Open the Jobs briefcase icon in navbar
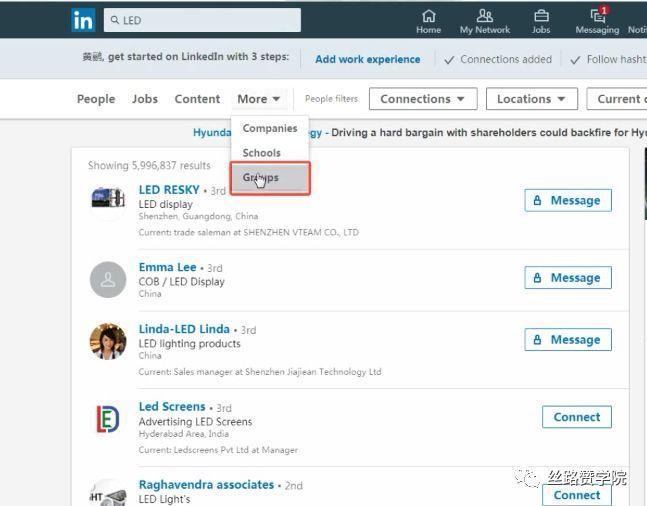The height and width of the screenshot is (506, 647). (x=541, y=21)
